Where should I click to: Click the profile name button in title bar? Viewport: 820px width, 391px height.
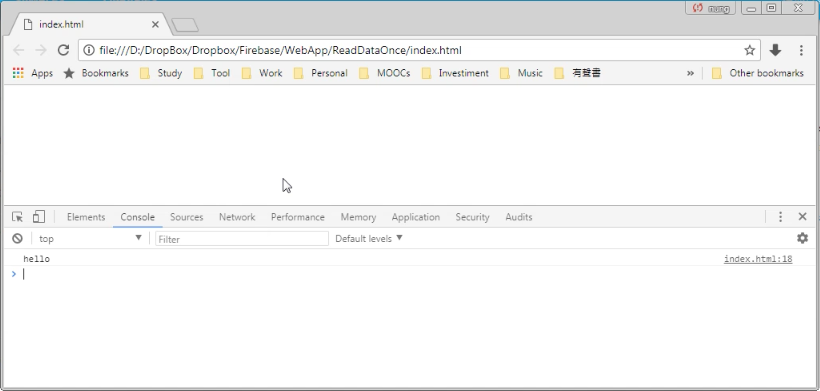coord(712,8)
